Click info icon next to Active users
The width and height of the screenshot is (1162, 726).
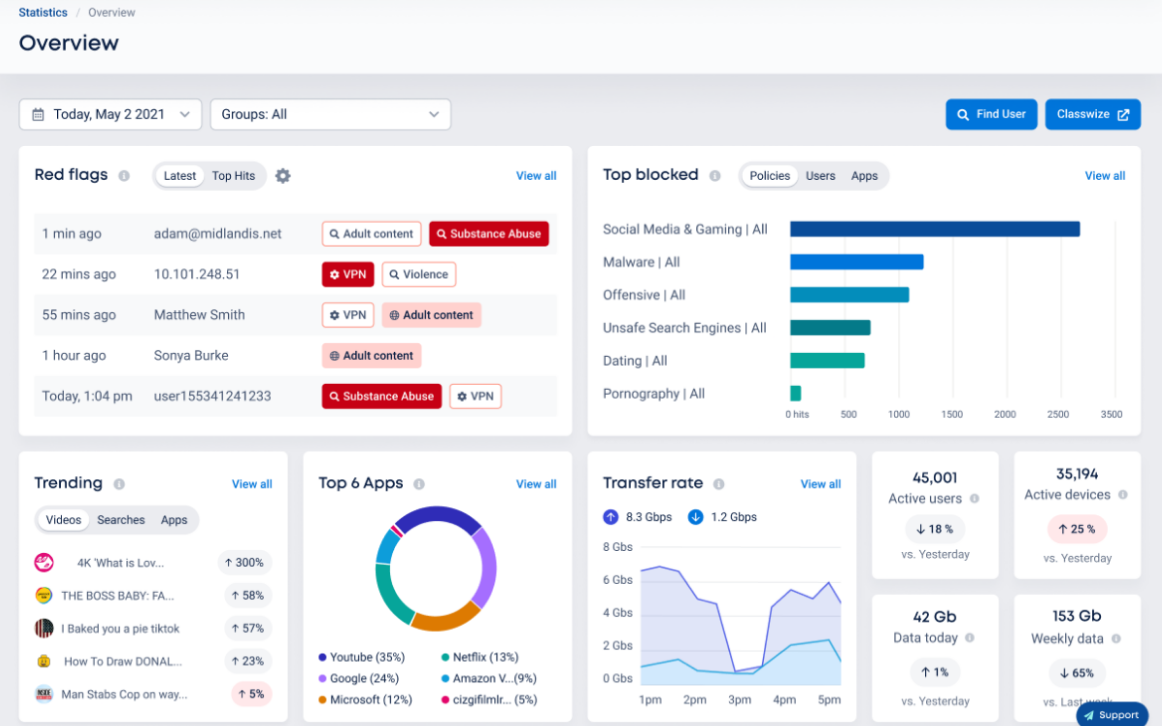(x=974, y=499)
